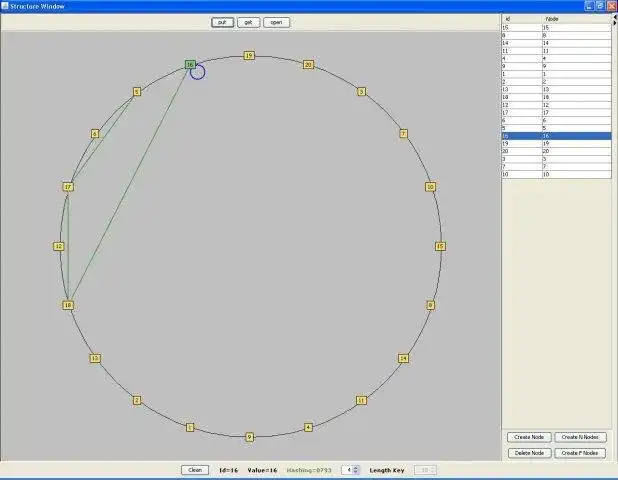Viewport: 618px width, 480px height.
Task: Click node 18 on the ring
Action: tap(68, 305)
